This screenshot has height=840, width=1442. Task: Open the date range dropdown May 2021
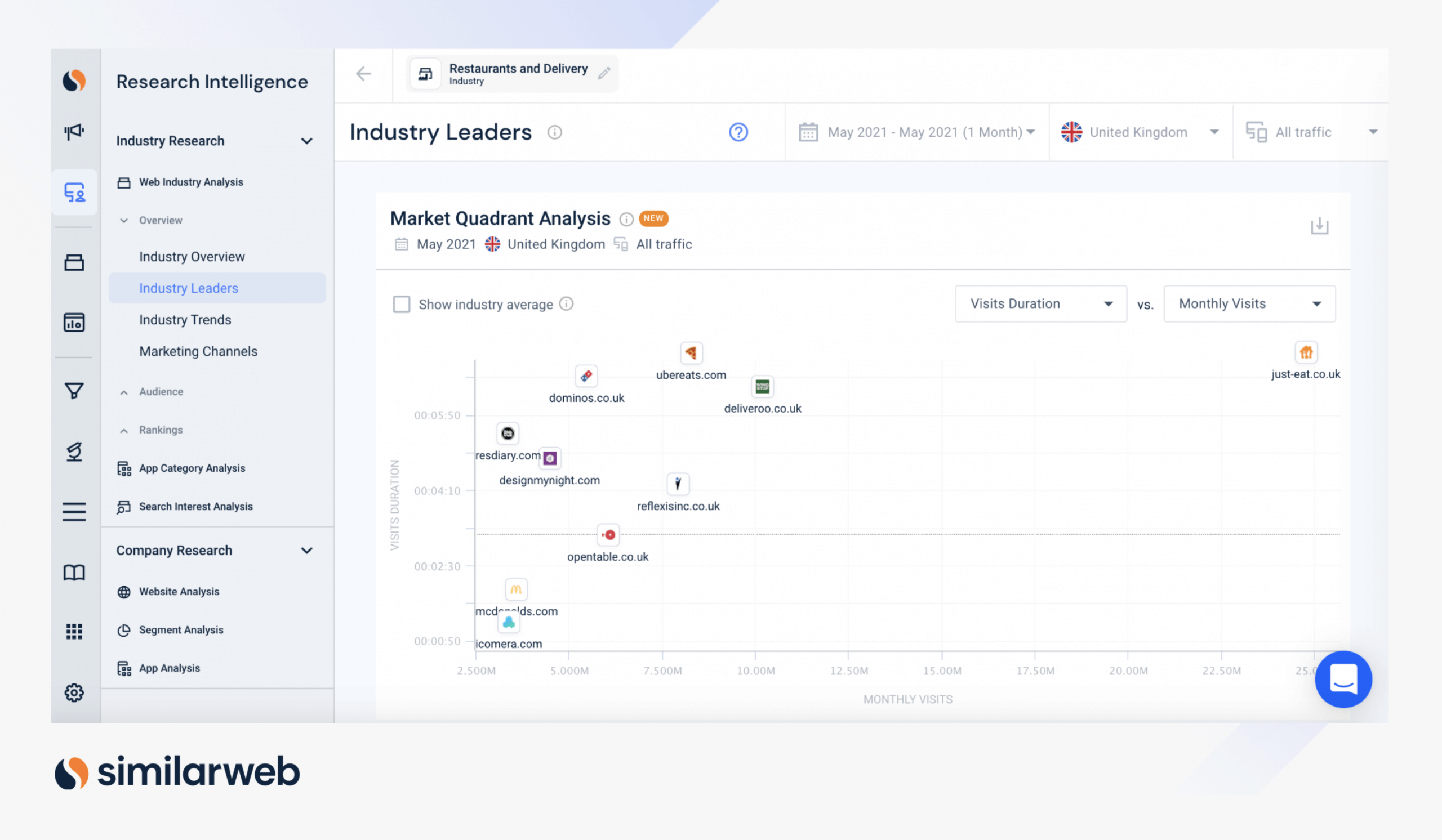[x=916, y=132]
